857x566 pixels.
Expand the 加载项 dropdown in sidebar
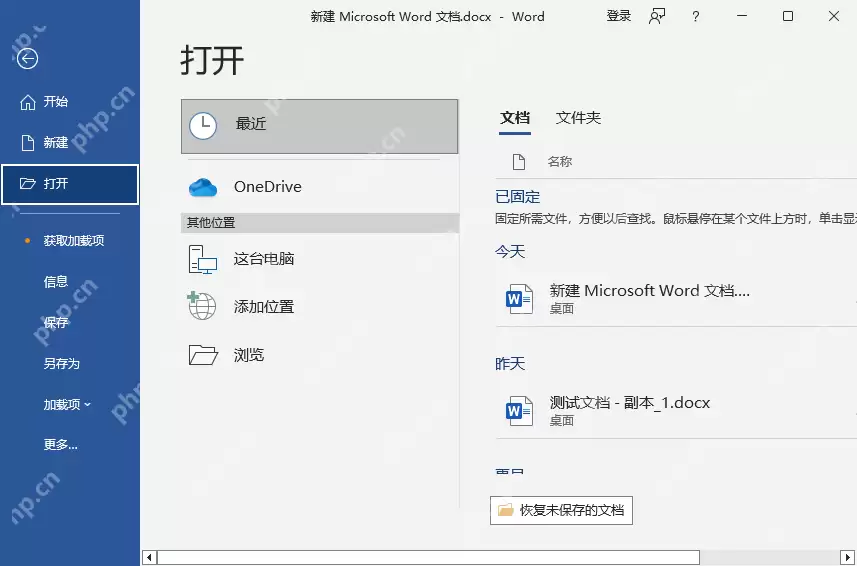tap(69, 404)
